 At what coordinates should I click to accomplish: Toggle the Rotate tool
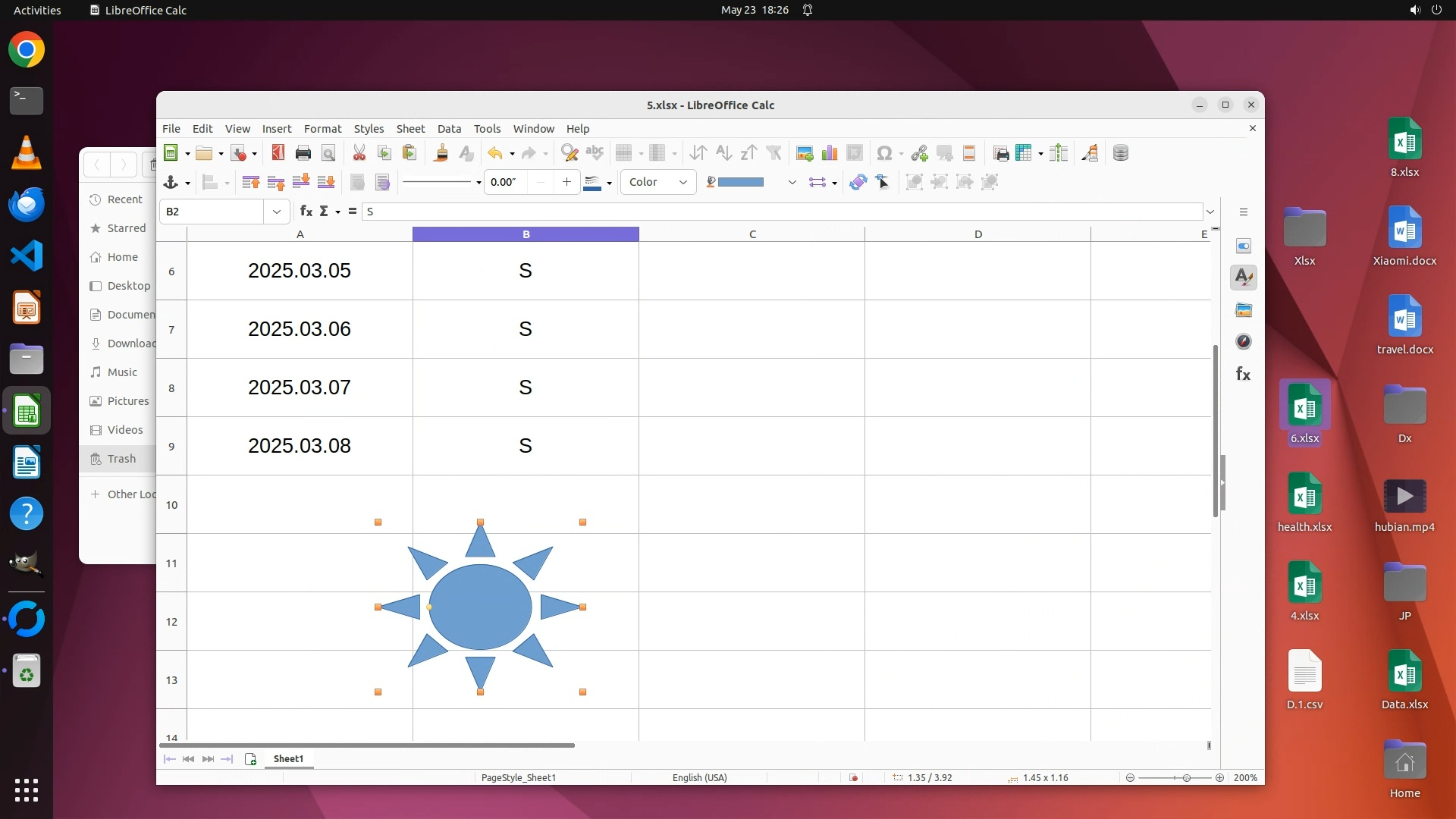(x=858, y=182)
